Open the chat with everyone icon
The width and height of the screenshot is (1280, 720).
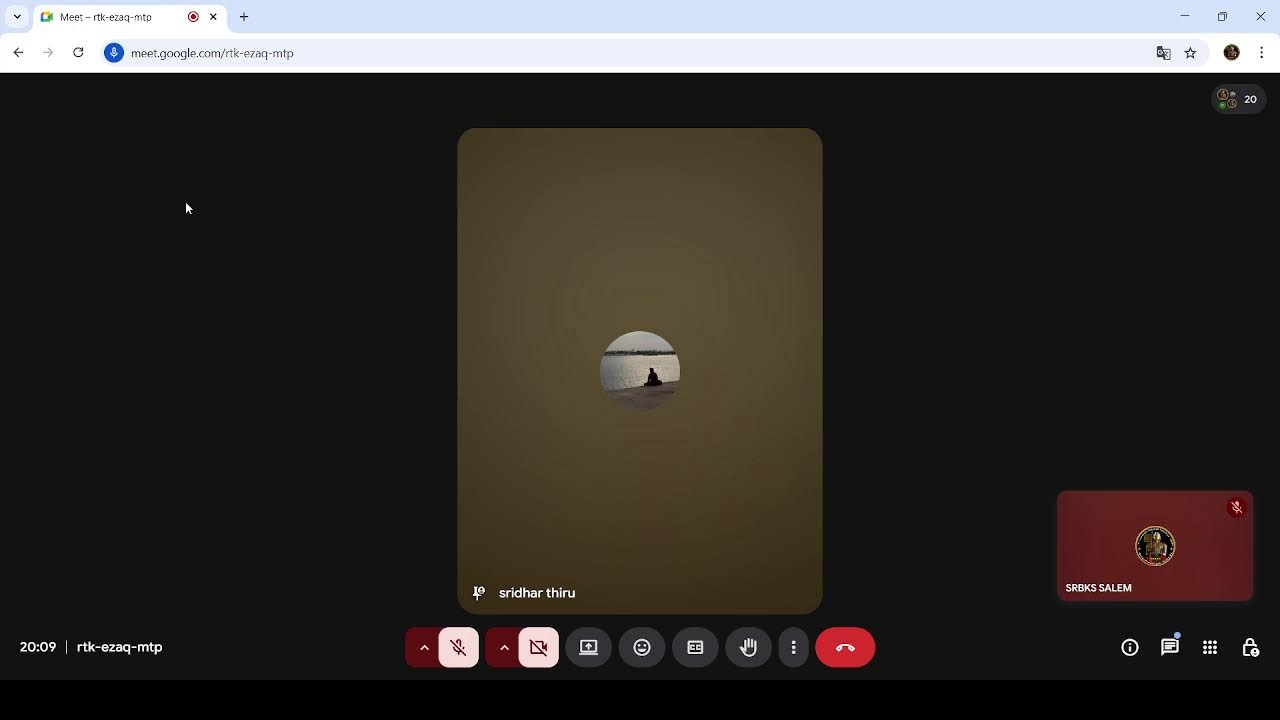(x=1170, y=648)
